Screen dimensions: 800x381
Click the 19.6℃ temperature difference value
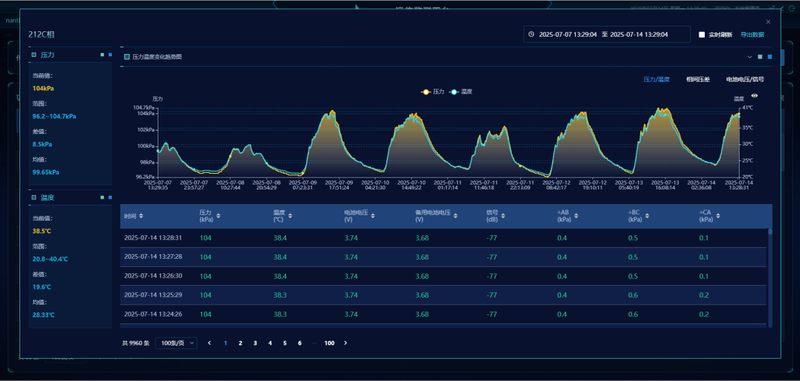coord(42,287)
